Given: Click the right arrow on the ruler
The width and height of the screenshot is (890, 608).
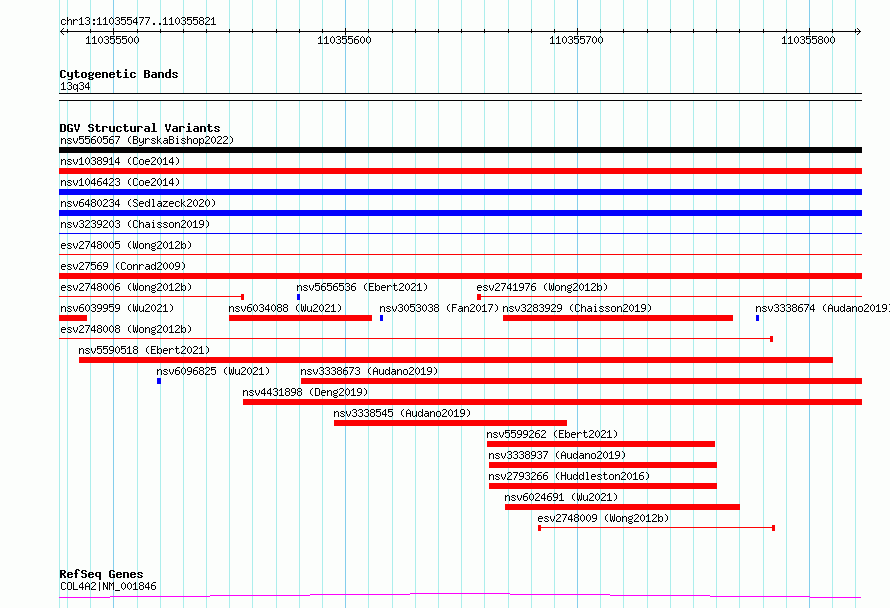Looking at the screenshot, I should [858, 31].
